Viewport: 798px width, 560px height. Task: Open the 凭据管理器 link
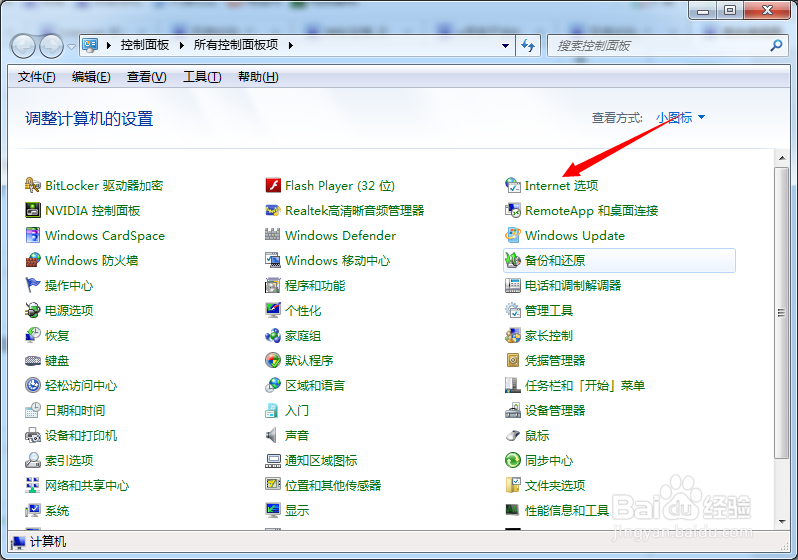[555, 360]
